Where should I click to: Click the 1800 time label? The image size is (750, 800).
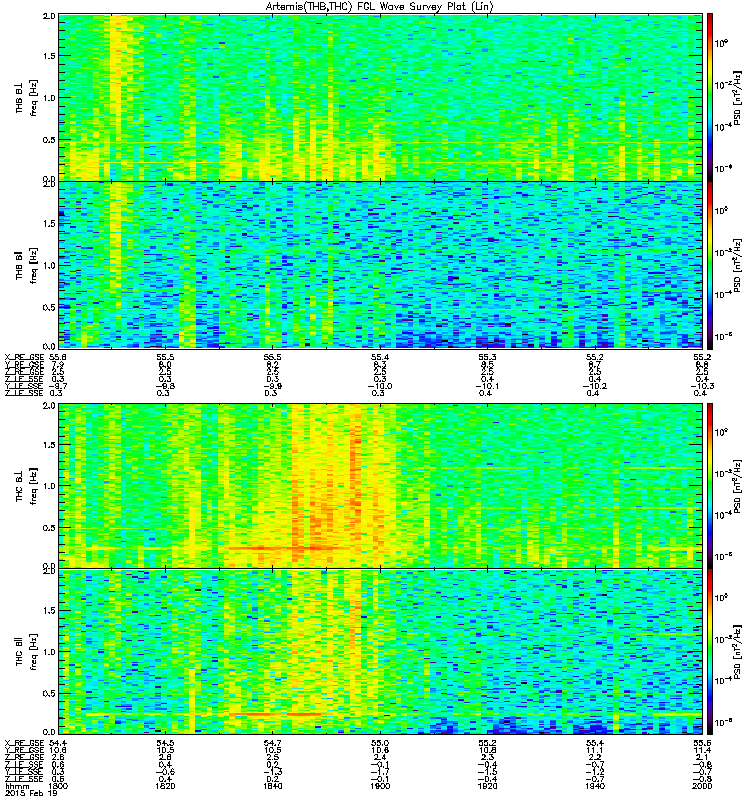click(58, 786)
